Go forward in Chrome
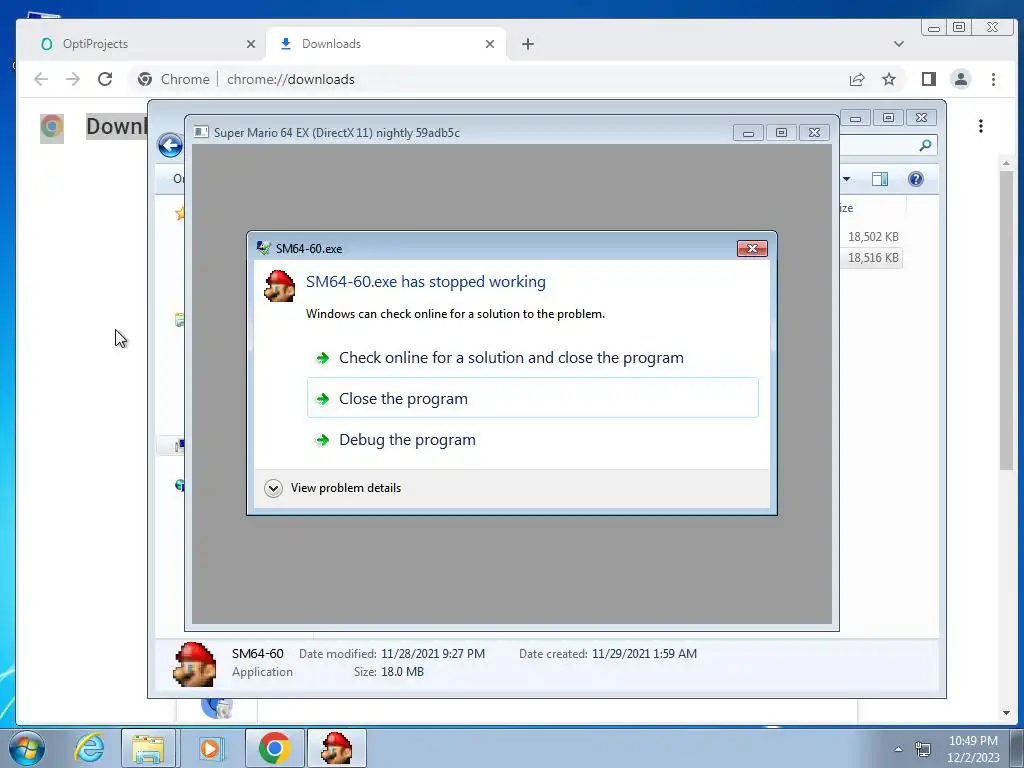The width and height of the screenshot is (1024, 768). tap(72, 79)
